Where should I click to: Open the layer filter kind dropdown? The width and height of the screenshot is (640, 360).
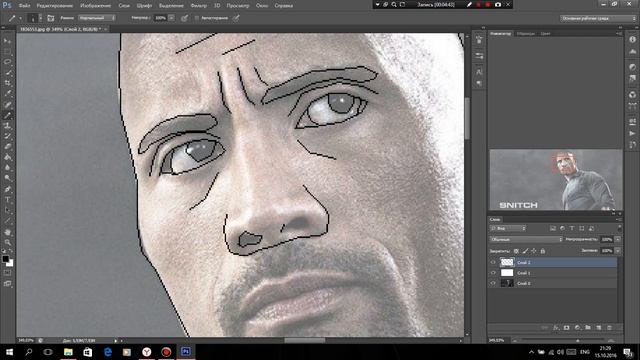(508, 229)
